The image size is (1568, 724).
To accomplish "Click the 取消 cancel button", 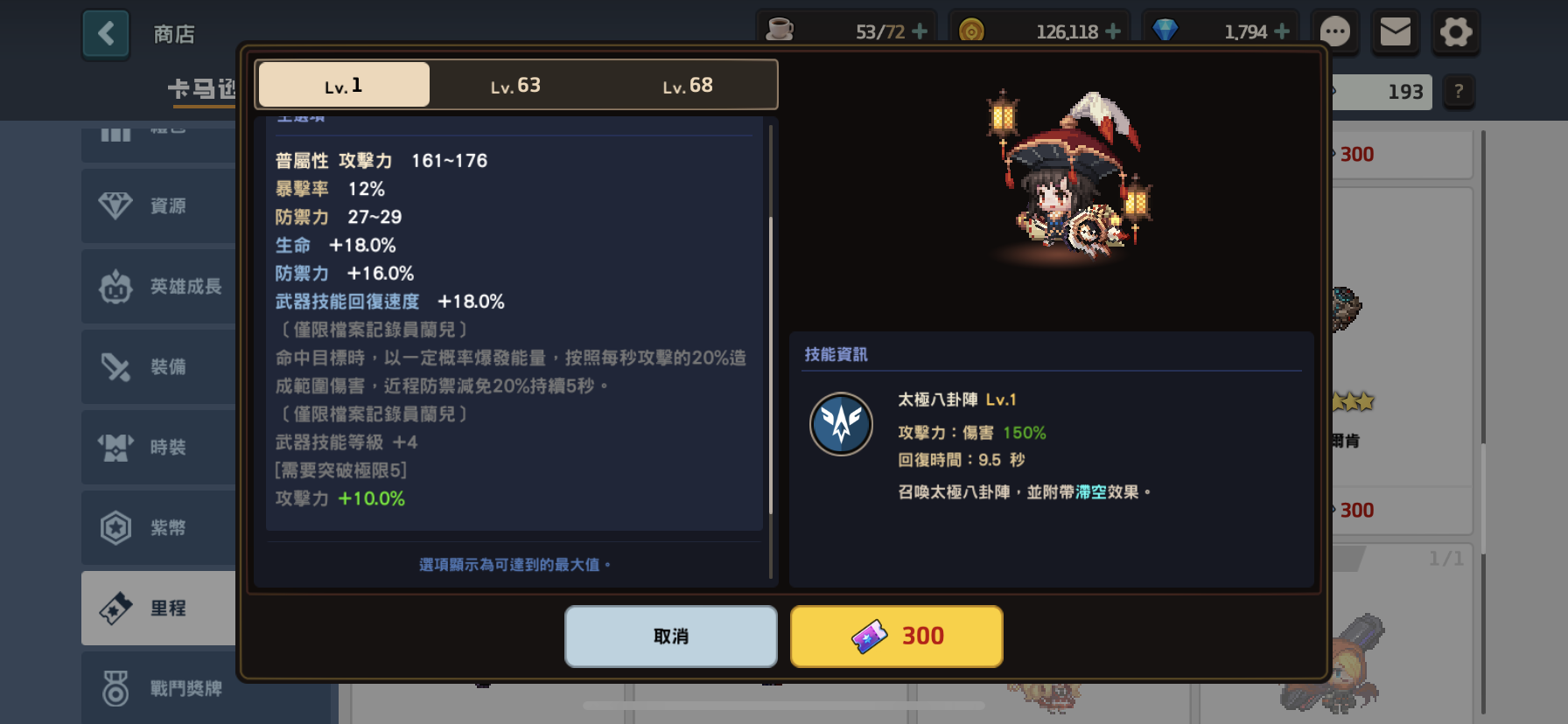I will click(671, 637).
